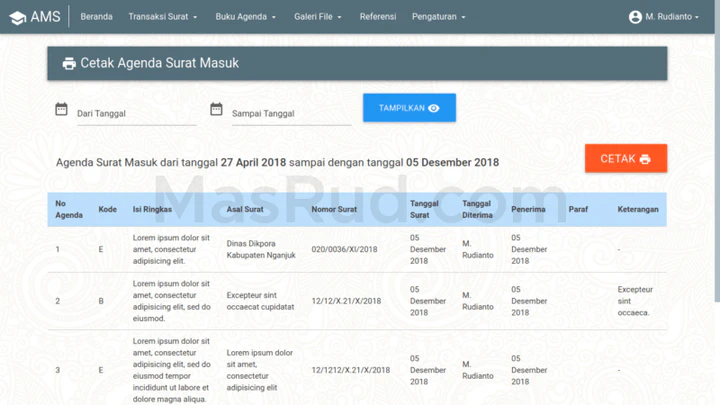This screenshot has width=720, height=405.
Task: Expand the Buku Agenda dropdown menu
Action: point(244,17)
